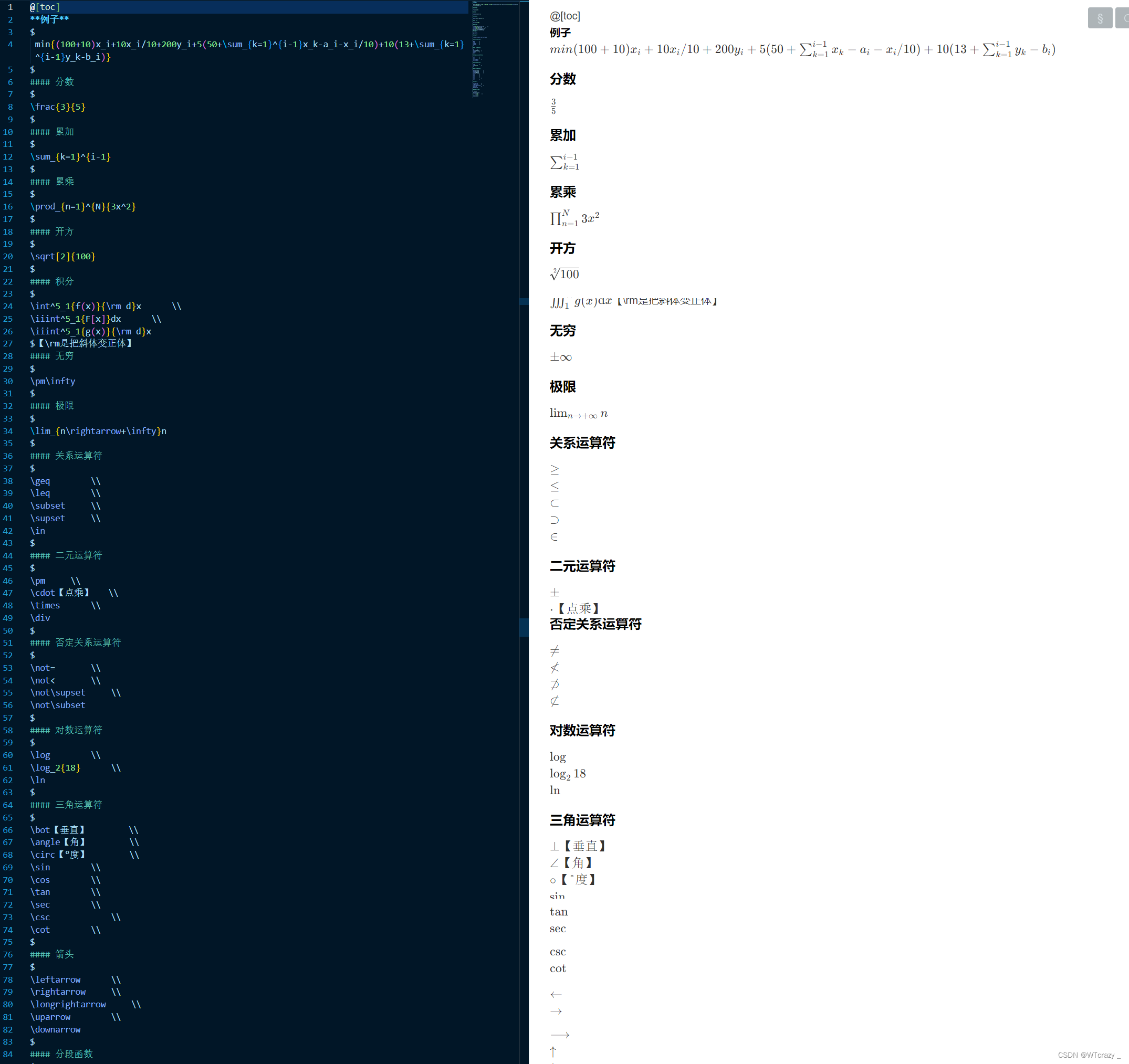Click the '\lim_{n\rightarrow+\infty}n' code line
1129x1064 pixels.
click(x=98, y=431)
